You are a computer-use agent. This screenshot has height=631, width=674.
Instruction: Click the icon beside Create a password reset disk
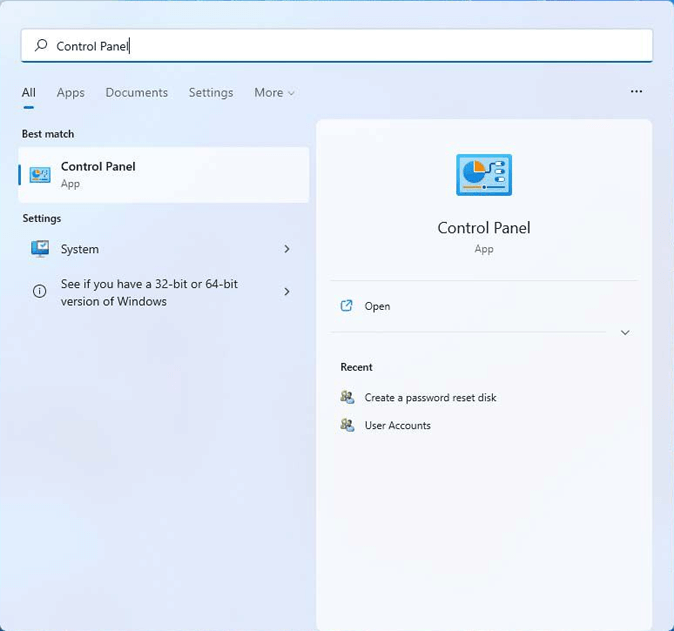point(347,397)
